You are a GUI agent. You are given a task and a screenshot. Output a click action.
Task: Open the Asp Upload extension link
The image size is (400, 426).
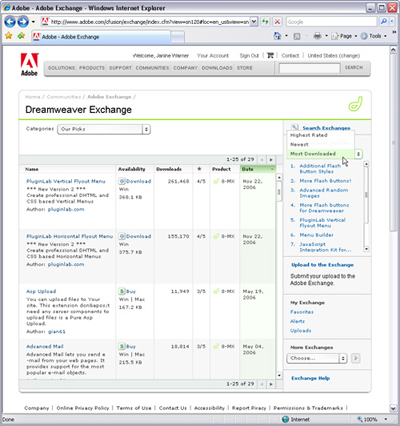[x=41, y=291]
